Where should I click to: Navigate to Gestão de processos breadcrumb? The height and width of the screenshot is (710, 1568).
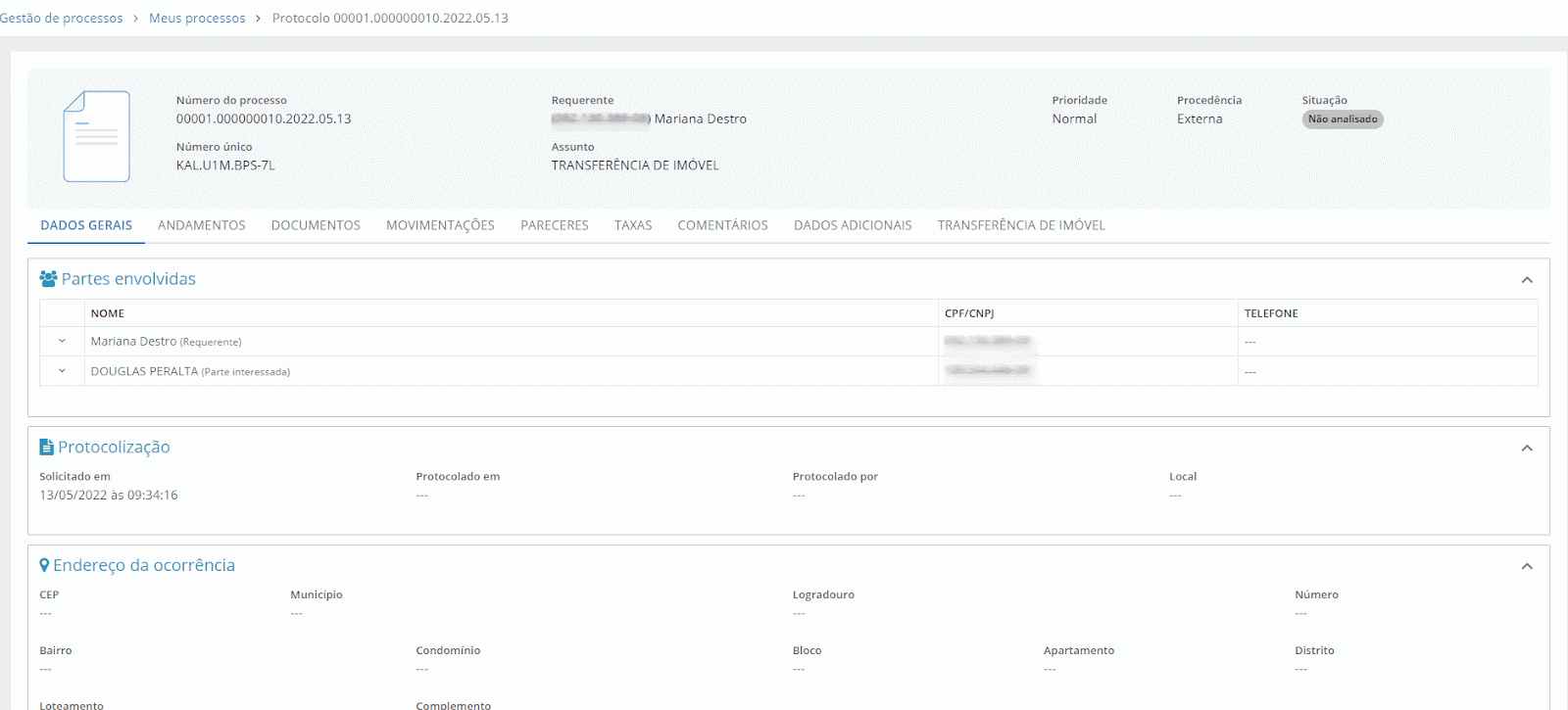tap(62, 19)
